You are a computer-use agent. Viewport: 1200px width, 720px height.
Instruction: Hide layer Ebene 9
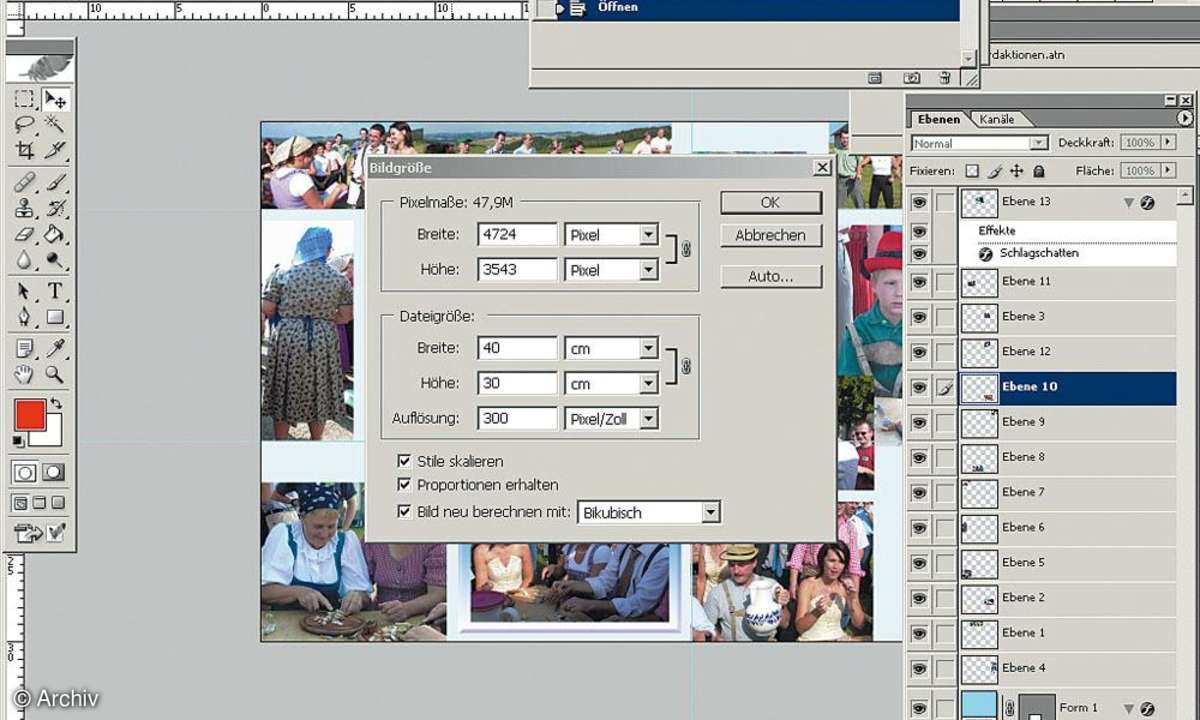pos(919,422)
